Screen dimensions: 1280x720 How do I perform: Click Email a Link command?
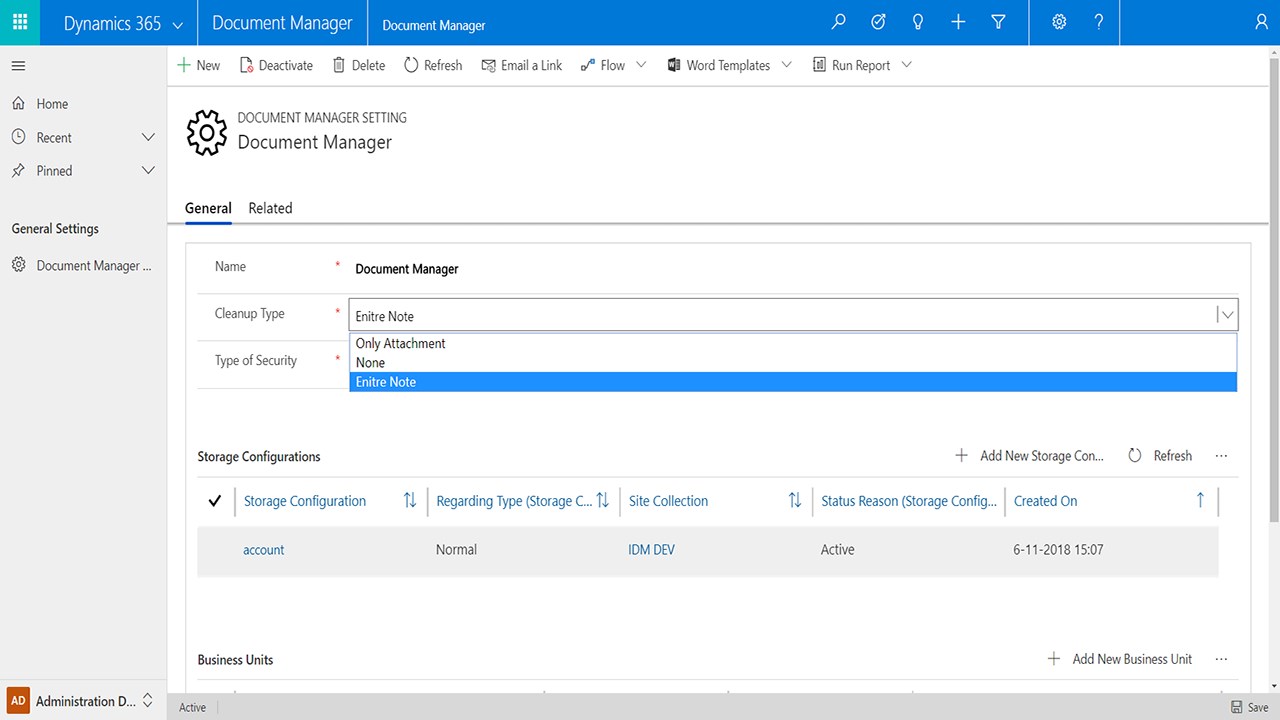(x=522, y=65)
